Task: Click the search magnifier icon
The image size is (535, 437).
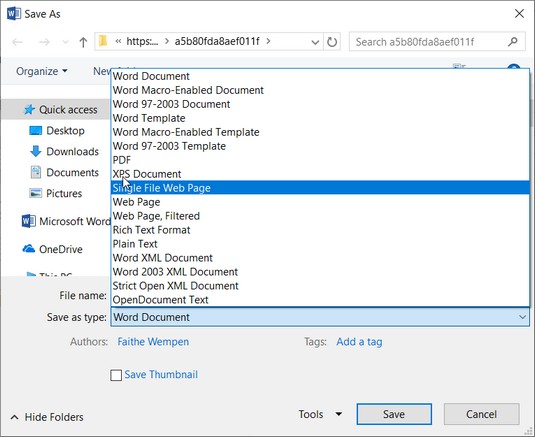Action: [512, 42]
